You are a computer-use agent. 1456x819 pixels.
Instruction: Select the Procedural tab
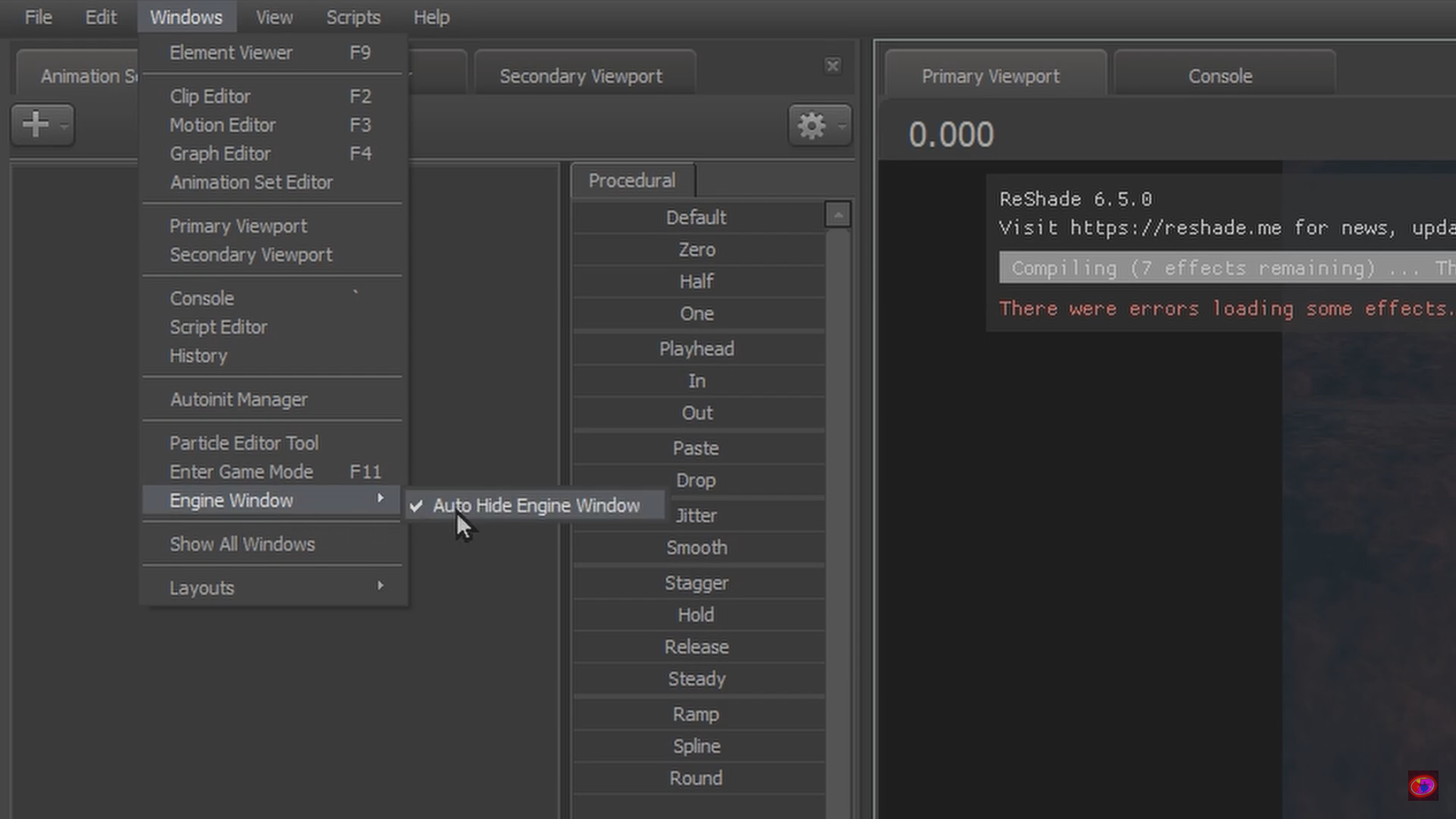(631, 180)
